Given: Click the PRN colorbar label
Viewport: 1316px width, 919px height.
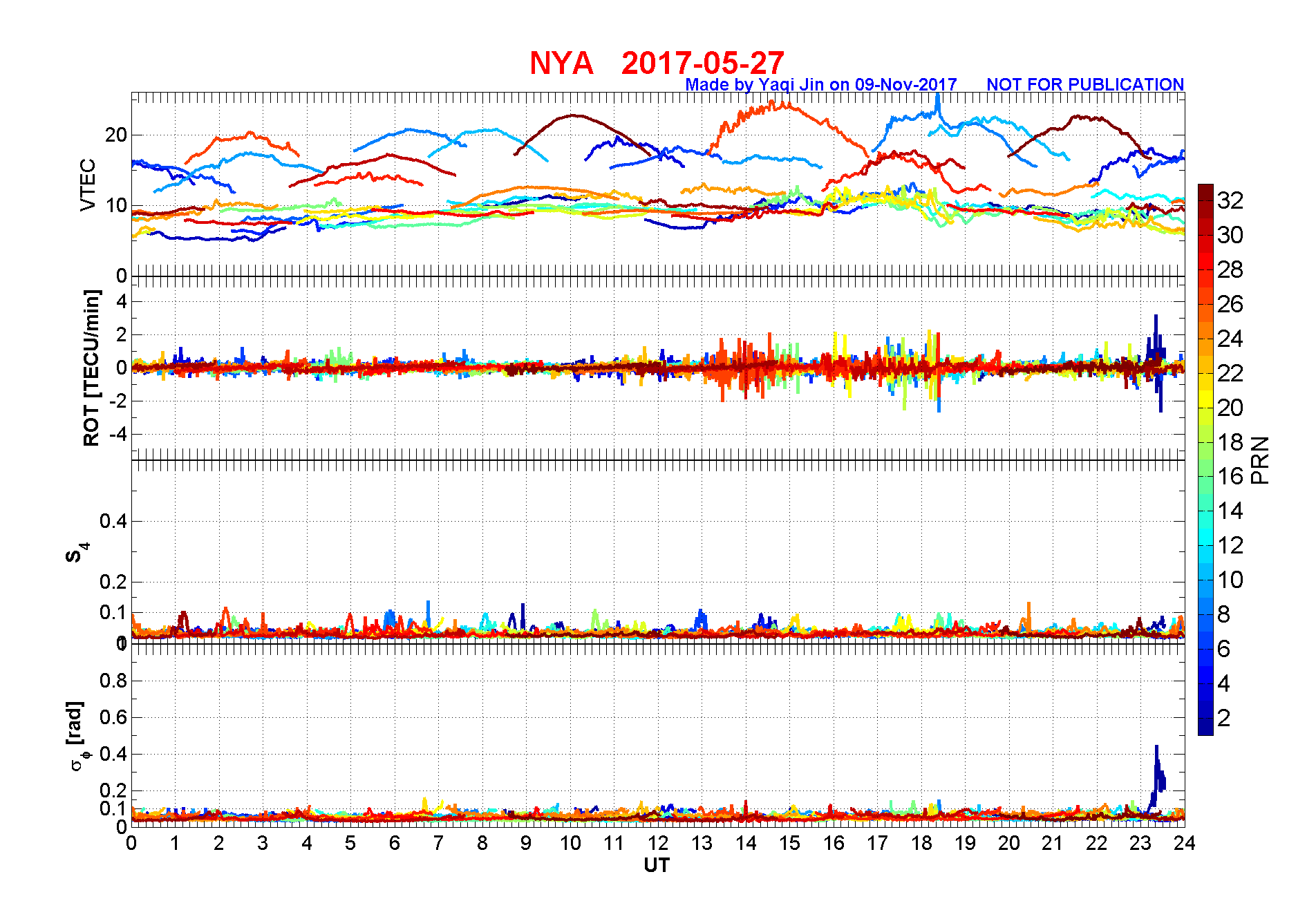Looking at the screenshot, I should point(1260,459).
